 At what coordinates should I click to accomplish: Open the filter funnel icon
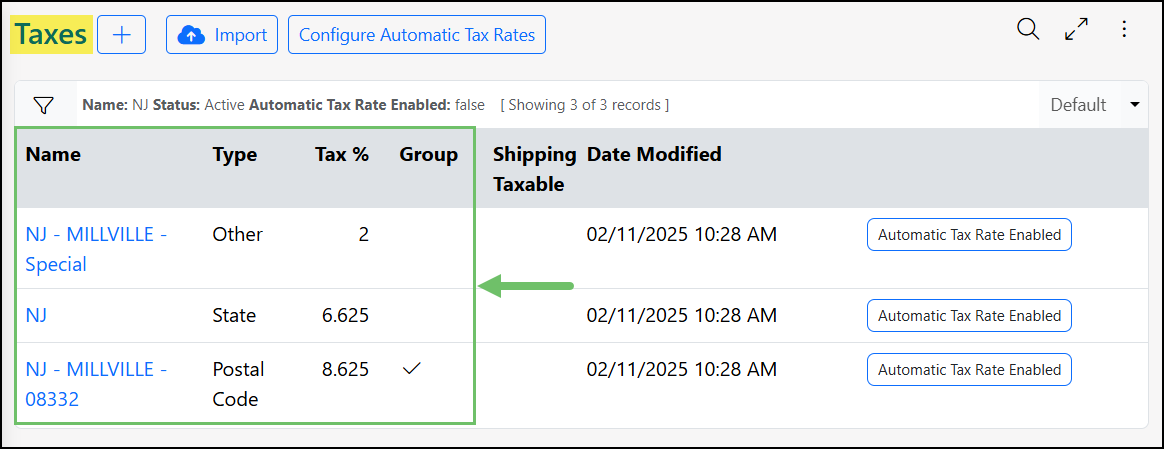44,105
